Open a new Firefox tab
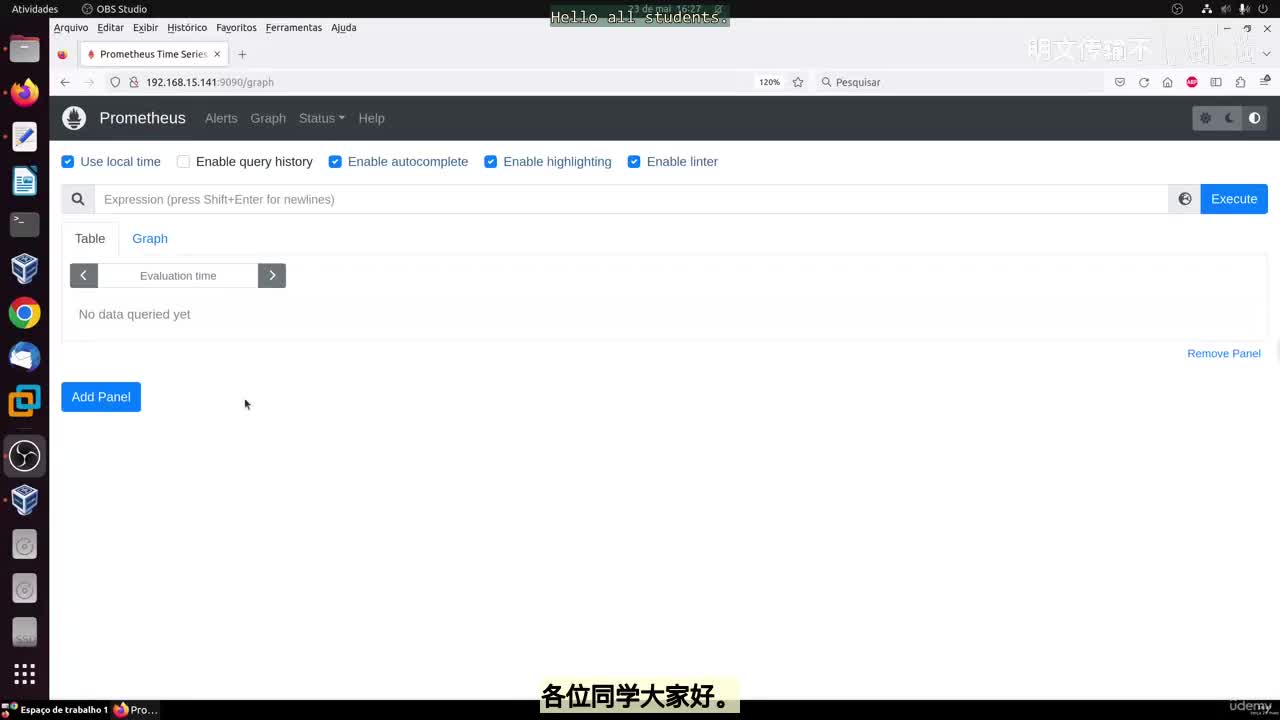The height and width of the screenshot is (720, 1280). click(242, 54)
